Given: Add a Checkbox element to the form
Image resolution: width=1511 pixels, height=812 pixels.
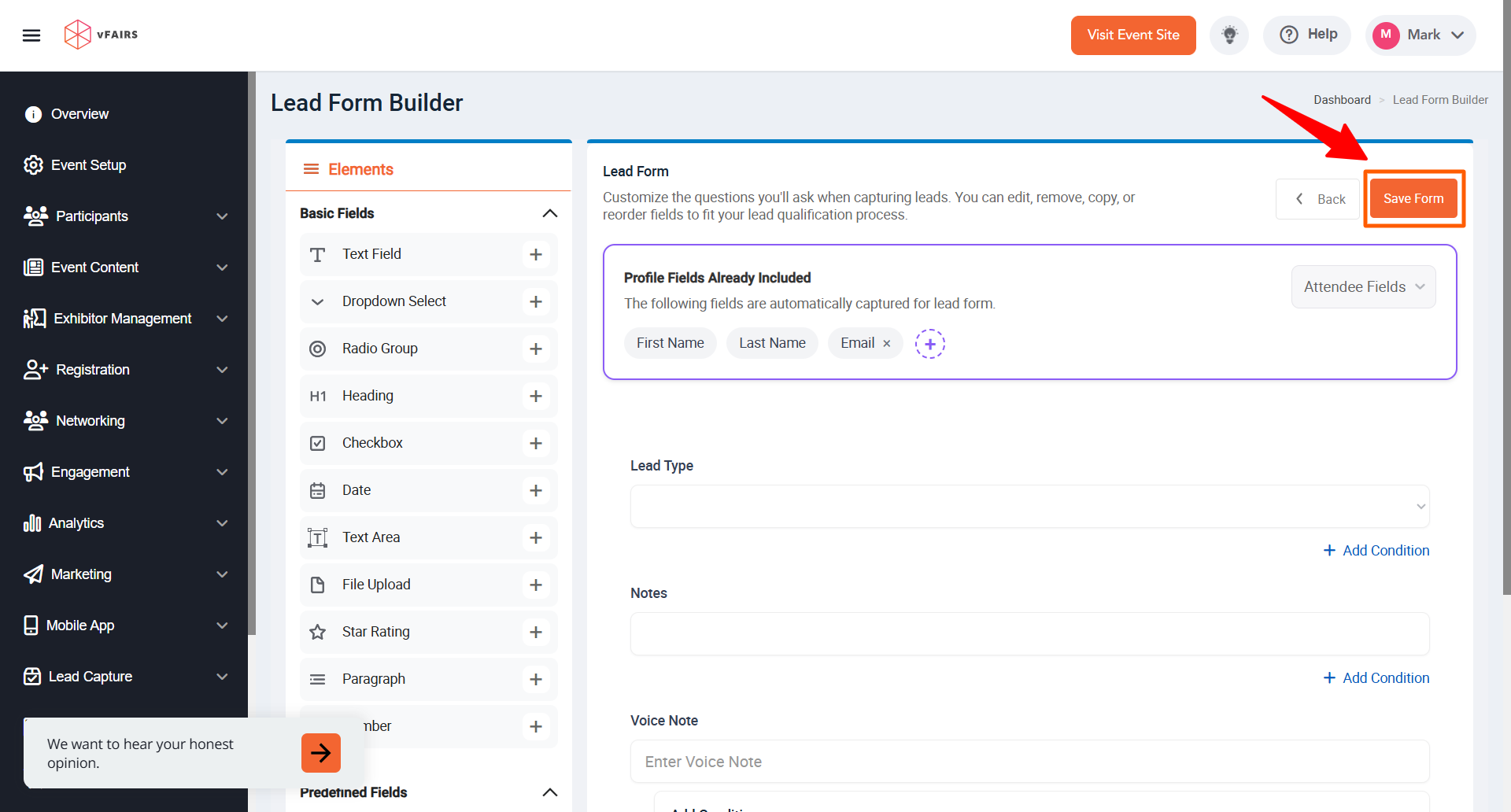Looking at the screenshot, I should click(536, 444).
